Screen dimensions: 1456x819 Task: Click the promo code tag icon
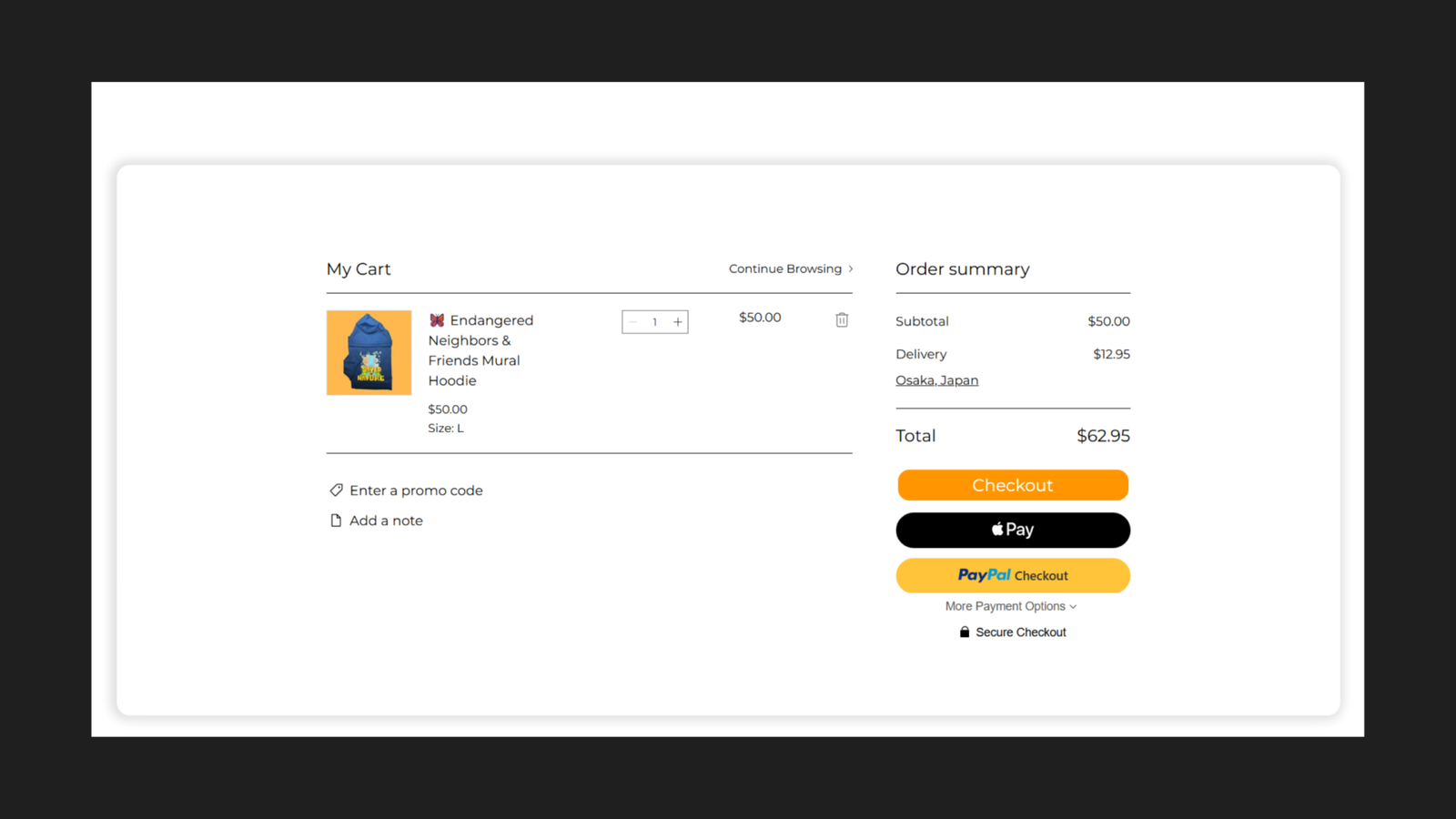click(336, 490)
